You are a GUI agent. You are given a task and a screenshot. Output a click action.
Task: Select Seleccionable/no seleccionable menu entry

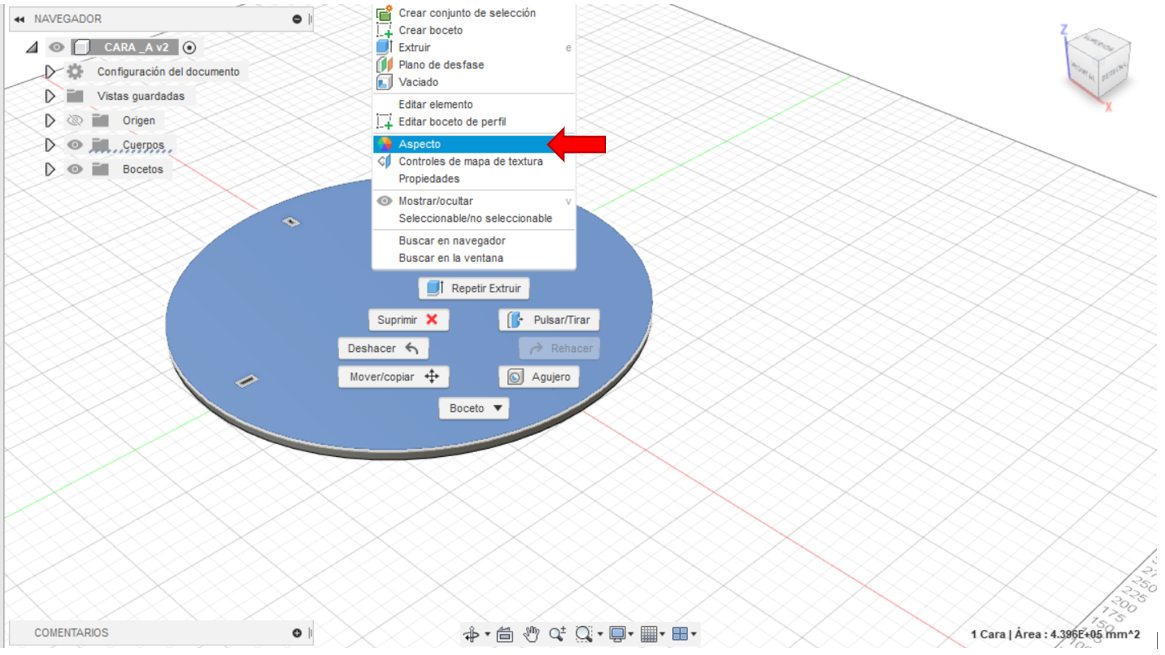tap(473, 218)
